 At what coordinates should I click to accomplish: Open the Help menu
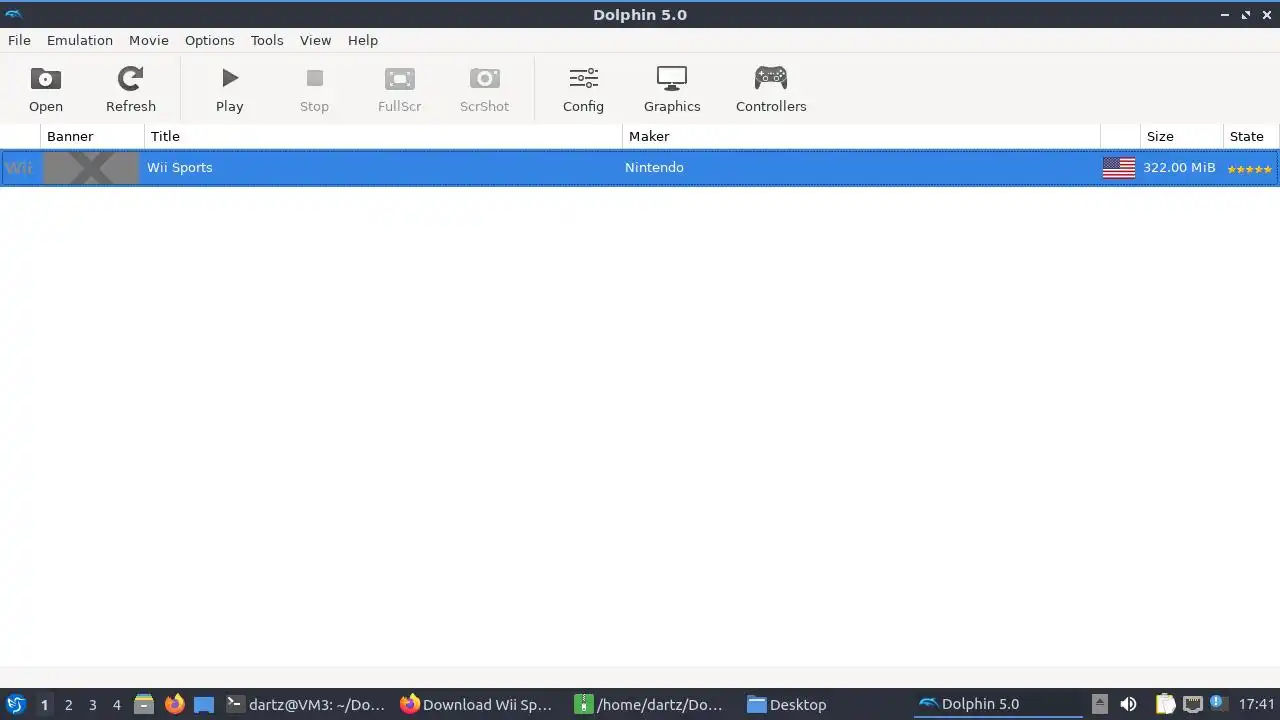[x=363, y=40]
